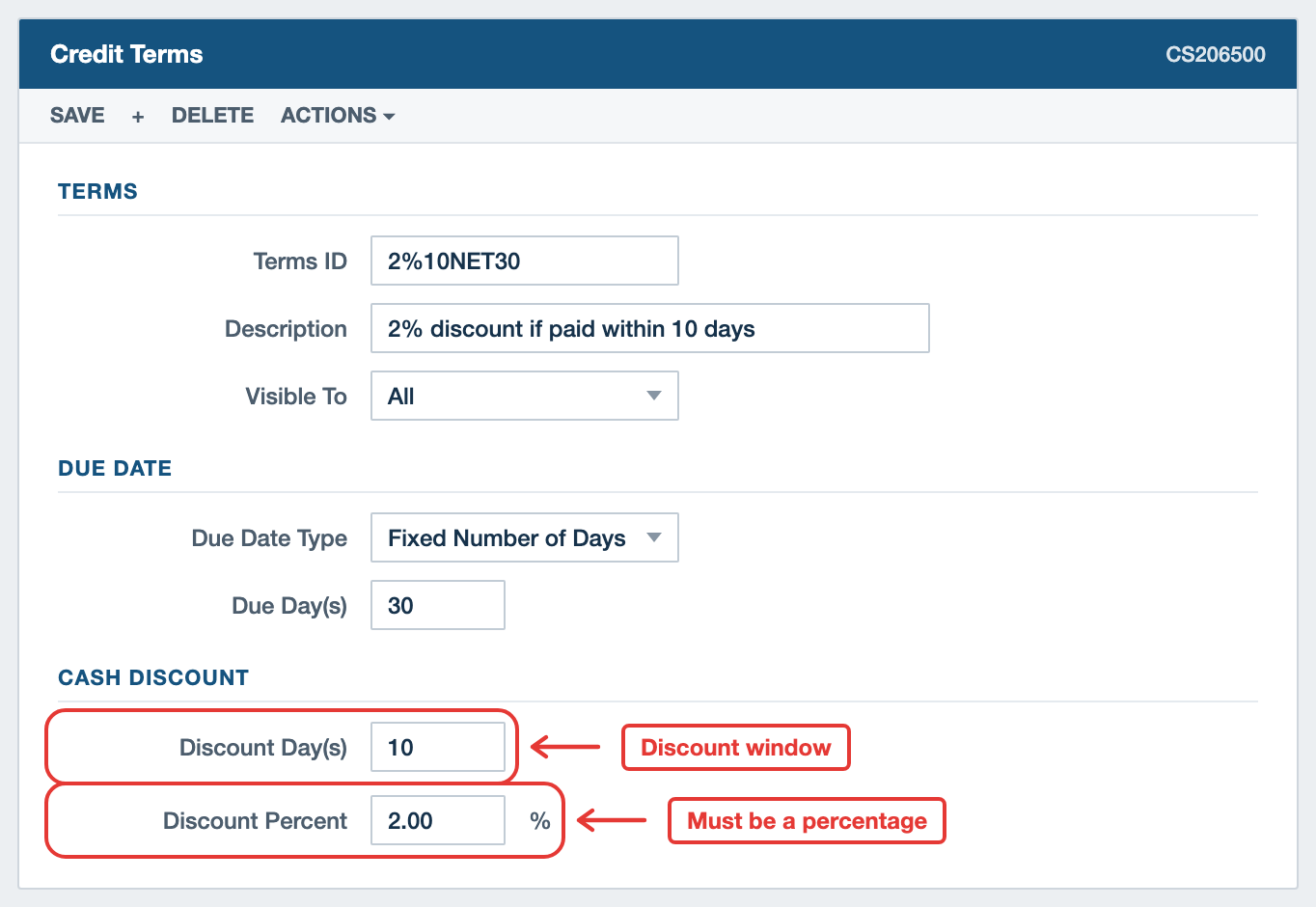1316x907 pixels.
Task: Click the TERMS section heading
Action: pos(97,191)
